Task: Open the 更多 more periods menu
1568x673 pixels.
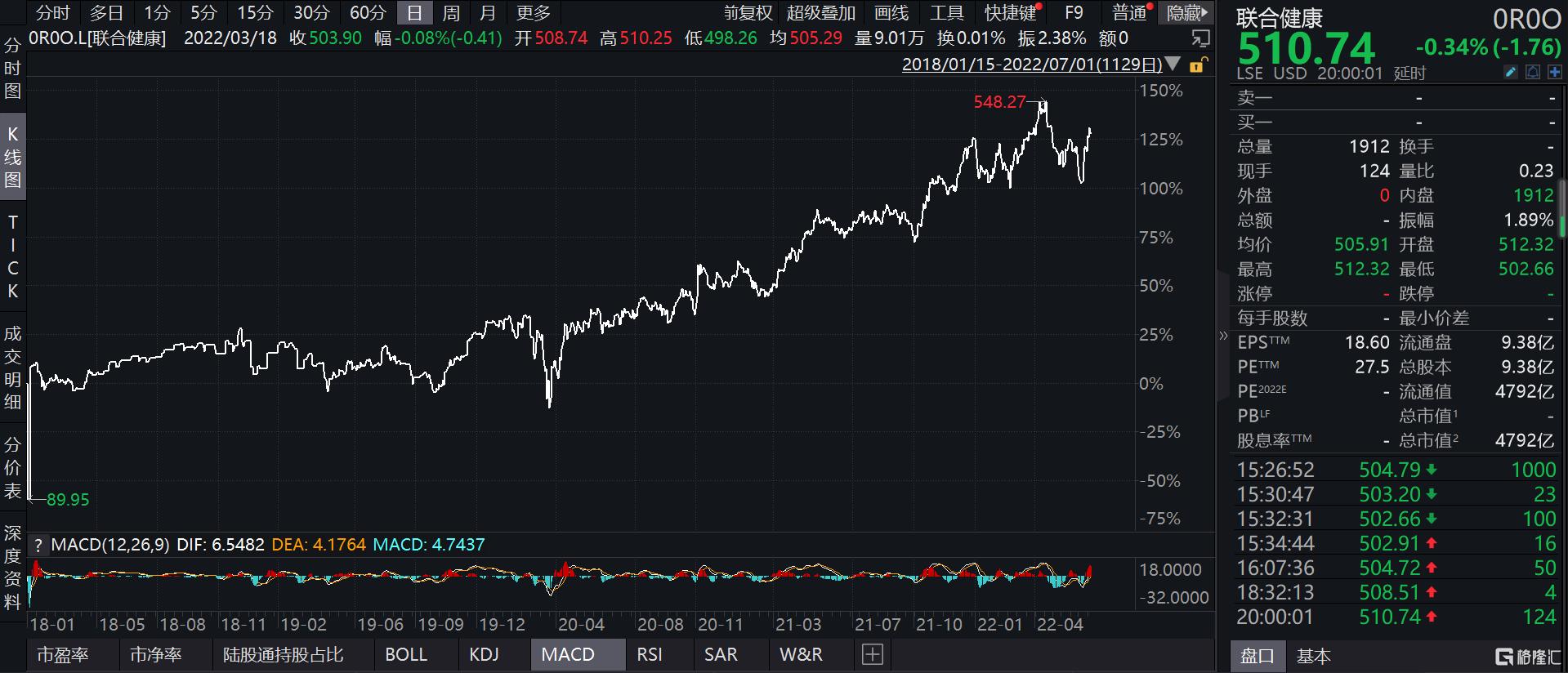Action: 534,12
